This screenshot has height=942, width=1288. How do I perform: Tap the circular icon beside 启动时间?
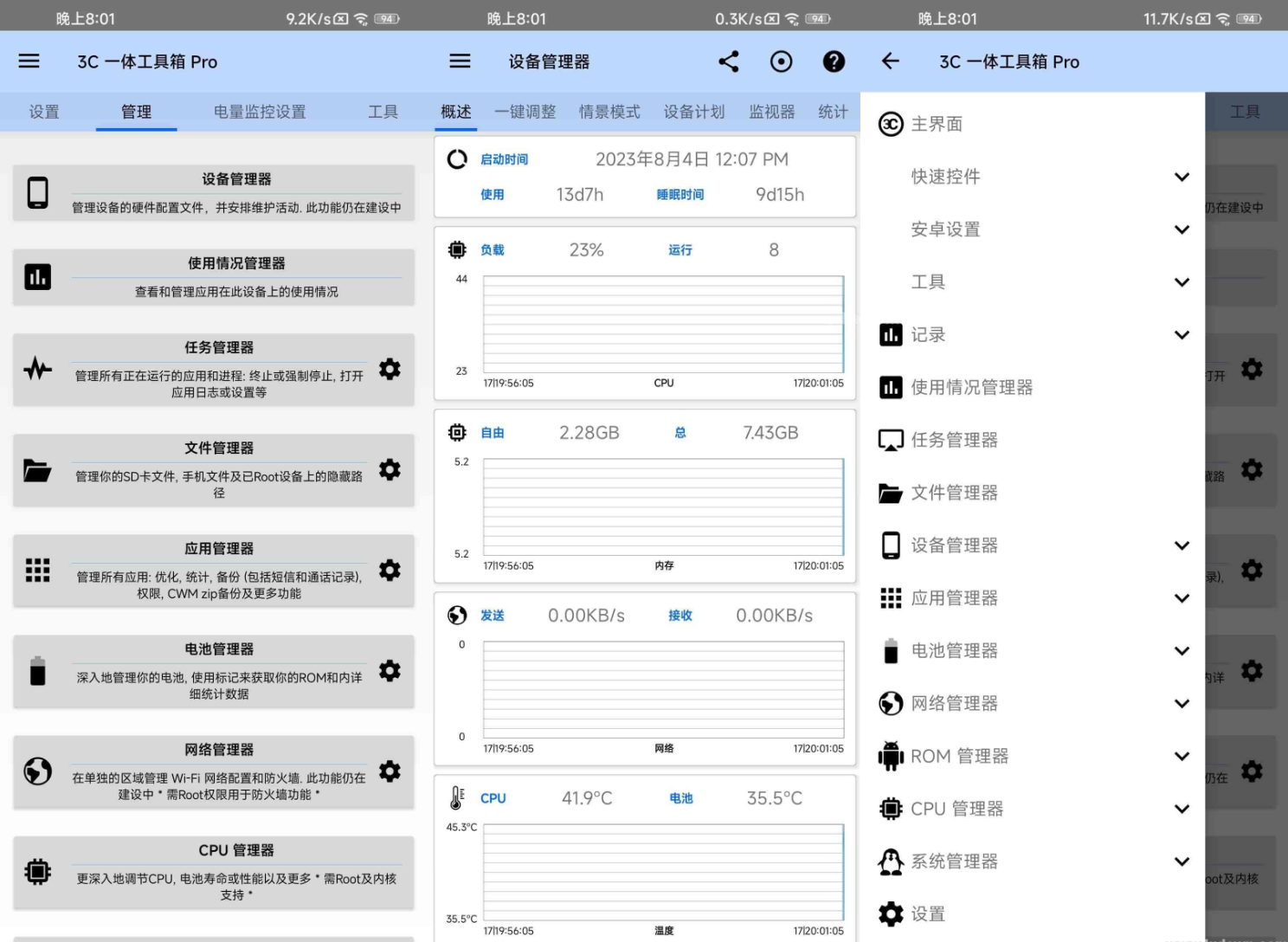tap(457, 159)
